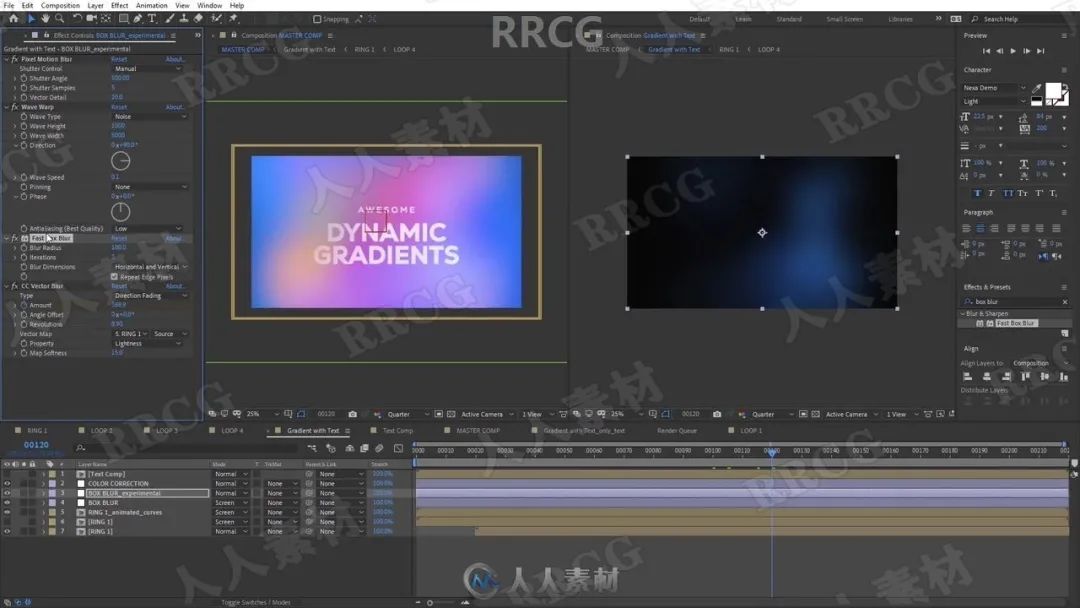Pick the Rectangle shape tool
The image size is (1080, 608).
click(122, 18)
